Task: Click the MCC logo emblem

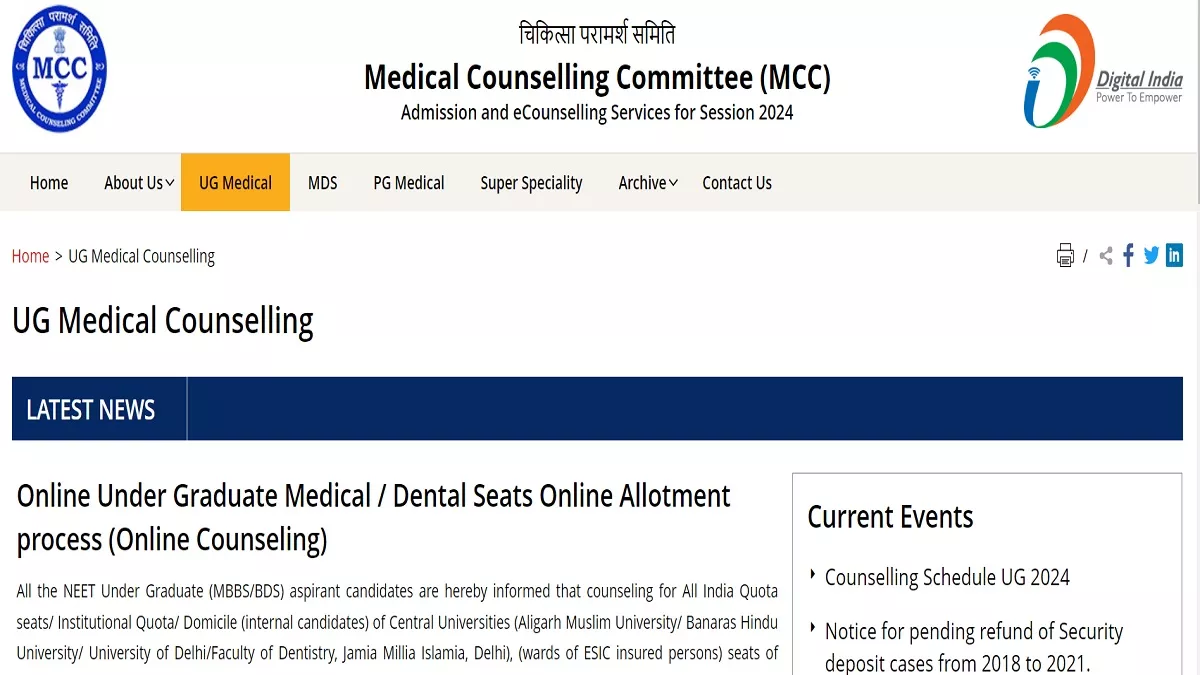Action: click(59, 70)
